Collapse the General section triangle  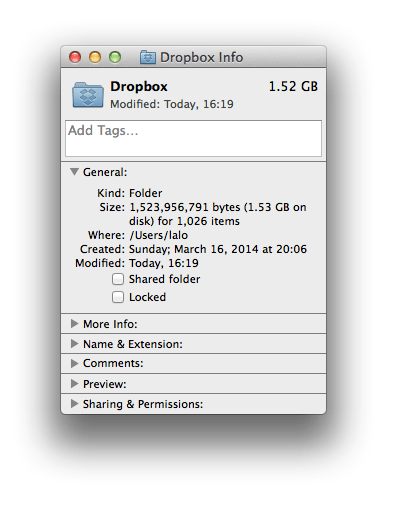[x=74, y=172]
